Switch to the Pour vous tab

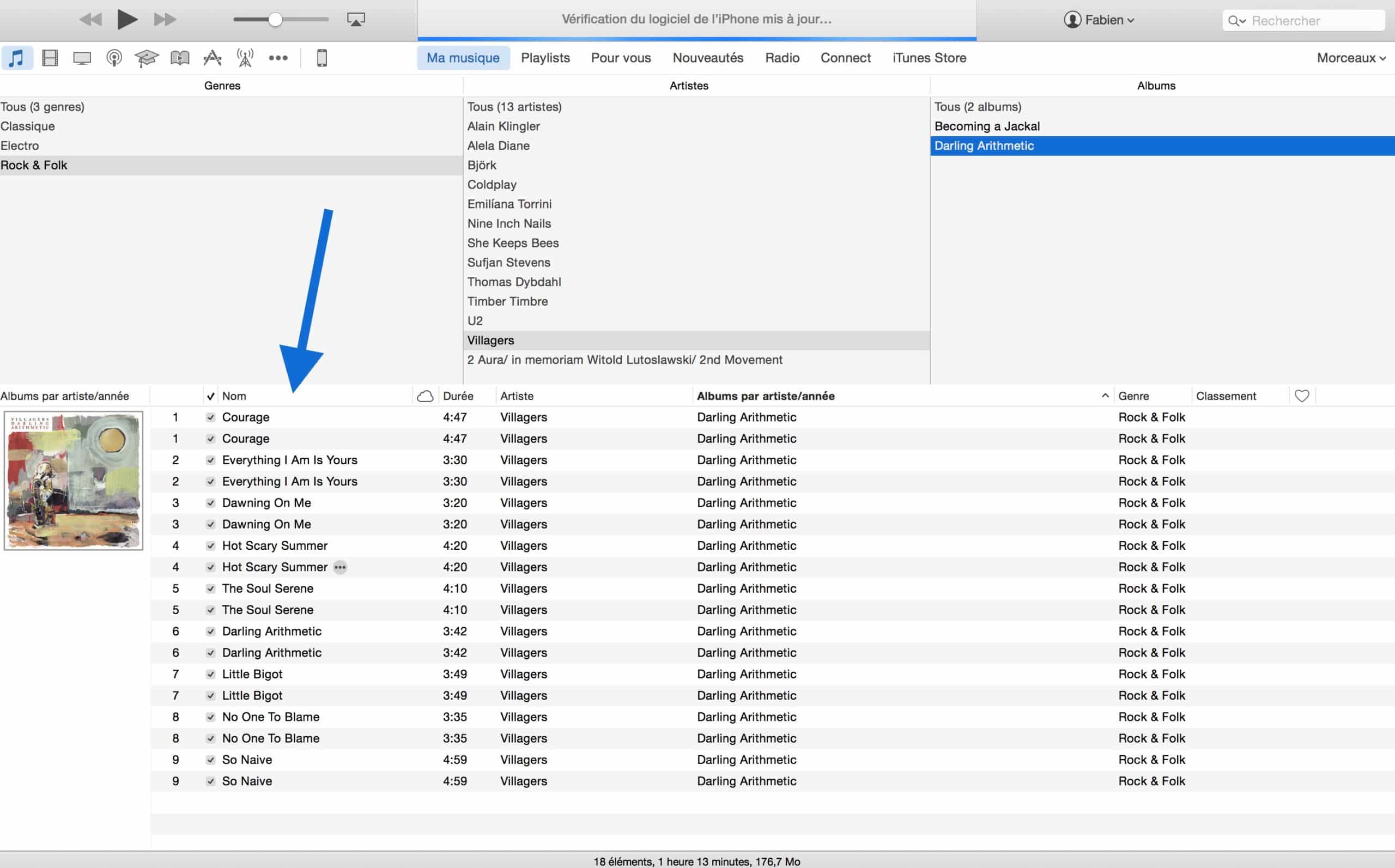[x=621, y=58]
